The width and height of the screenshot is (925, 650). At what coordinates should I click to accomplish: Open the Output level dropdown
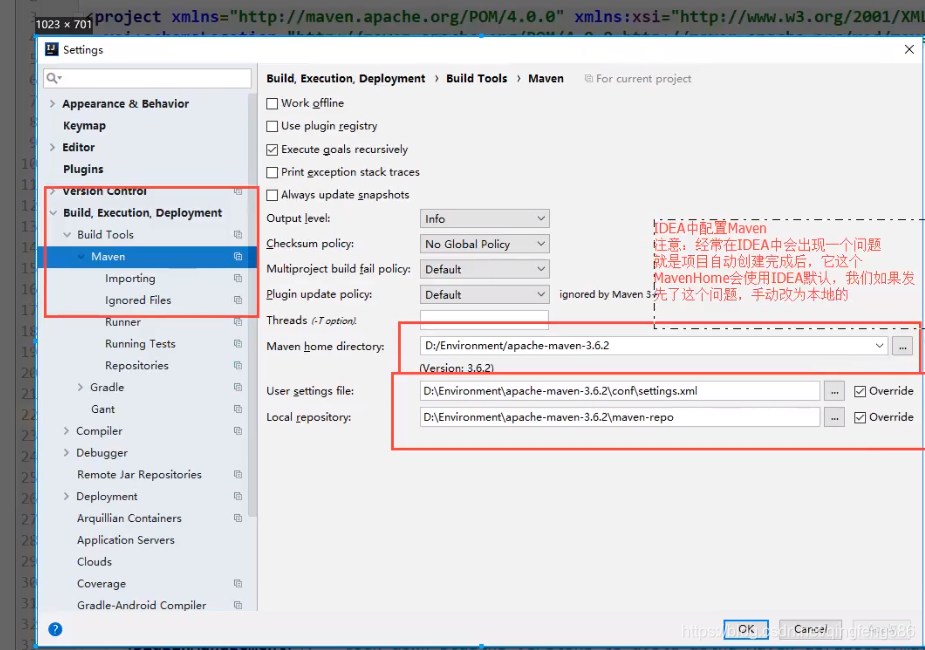point(484,219)
